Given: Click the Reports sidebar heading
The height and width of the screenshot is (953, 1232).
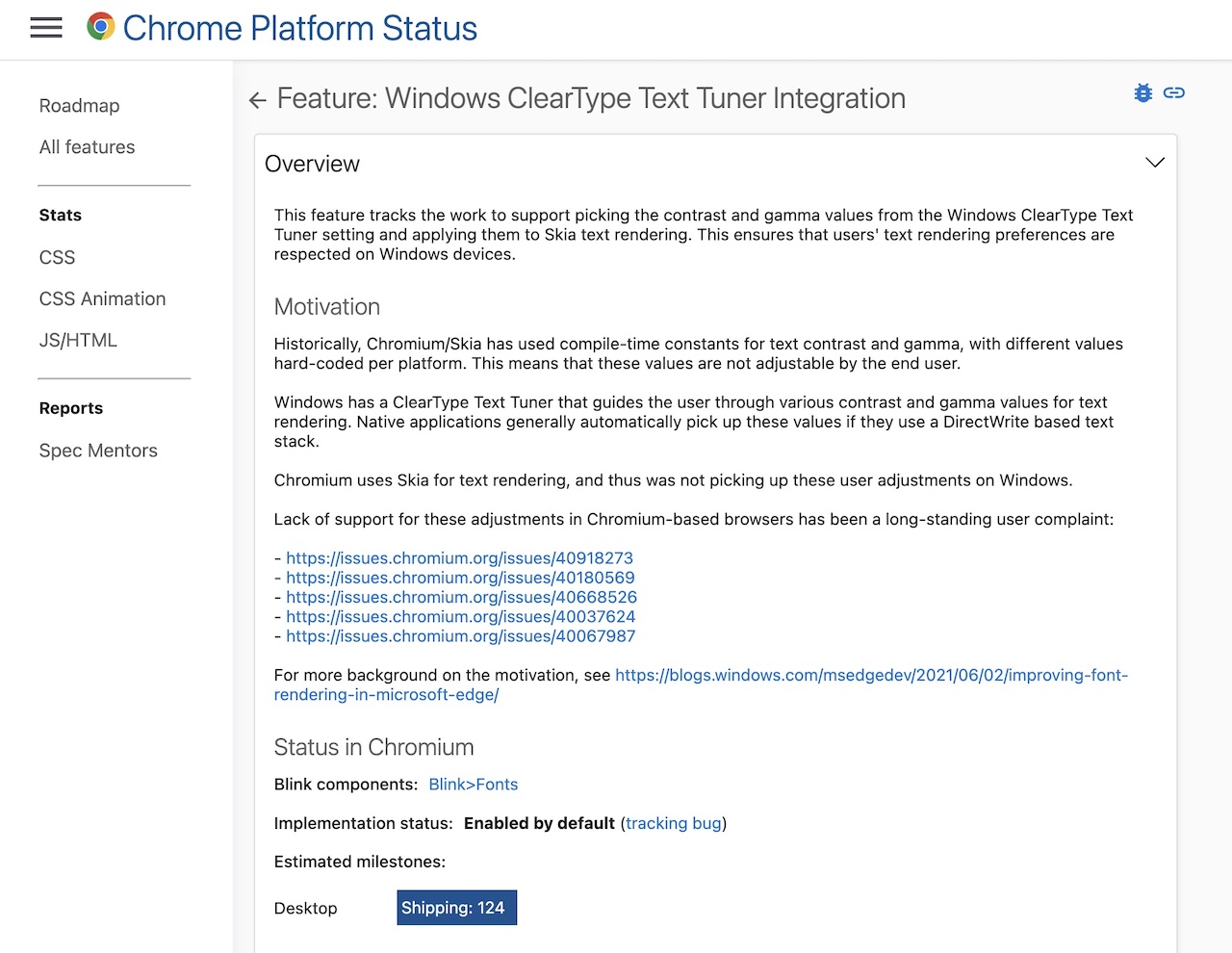Looking at the screenshot, I should point(71,408).
